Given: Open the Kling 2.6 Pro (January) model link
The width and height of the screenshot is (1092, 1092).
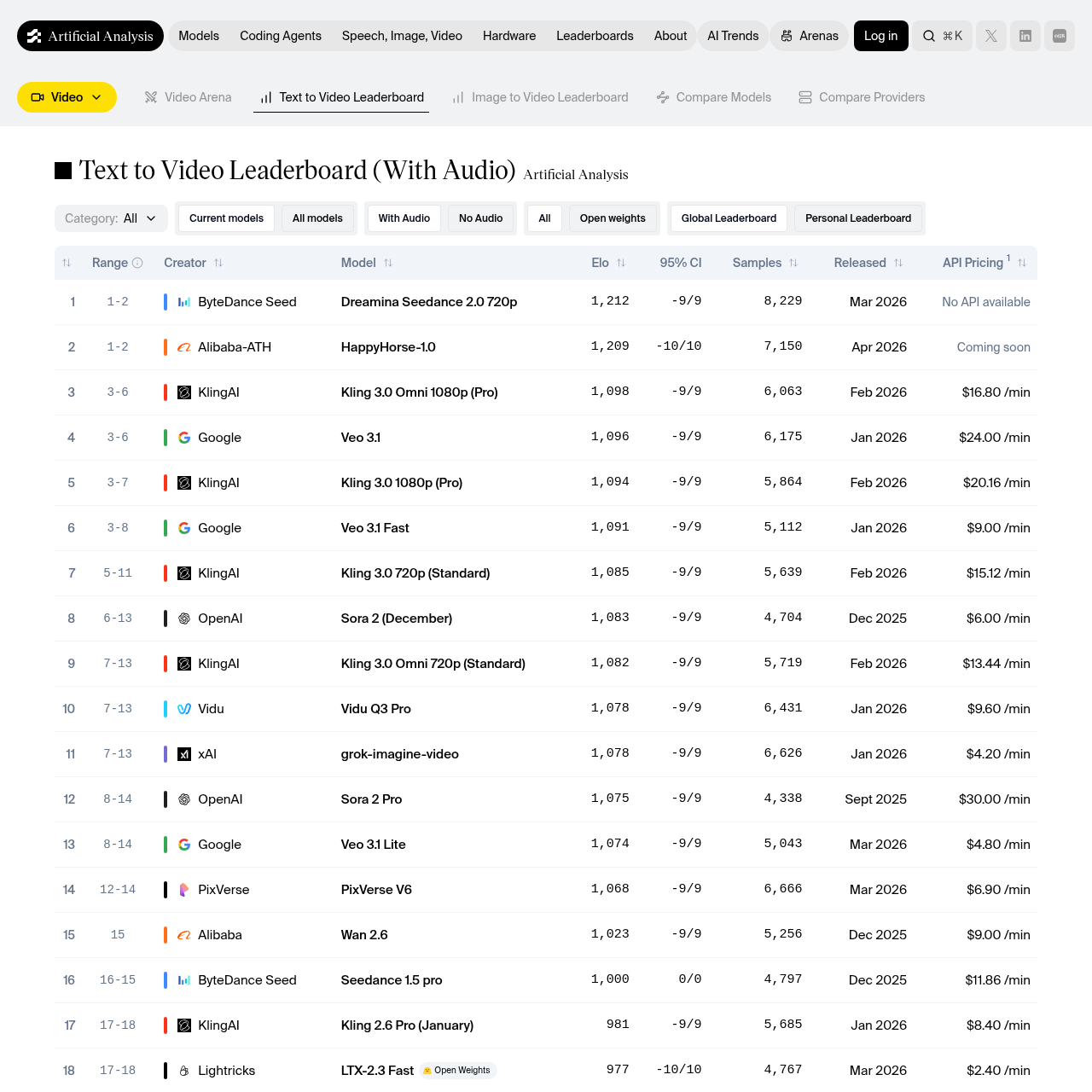Looking at the screenshot, I should click(407, 1025).
